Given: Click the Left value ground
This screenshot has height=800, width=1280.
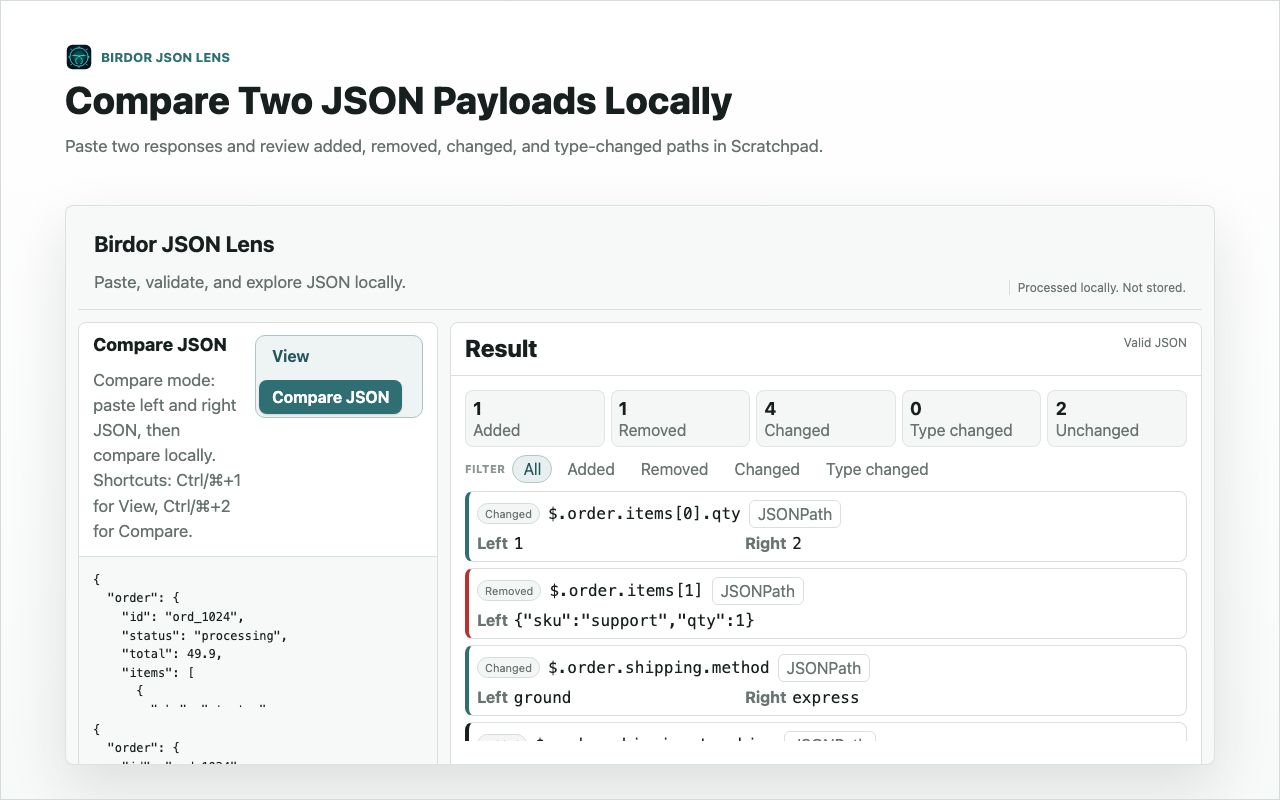Looking at the screenshot, I should 542,698.
